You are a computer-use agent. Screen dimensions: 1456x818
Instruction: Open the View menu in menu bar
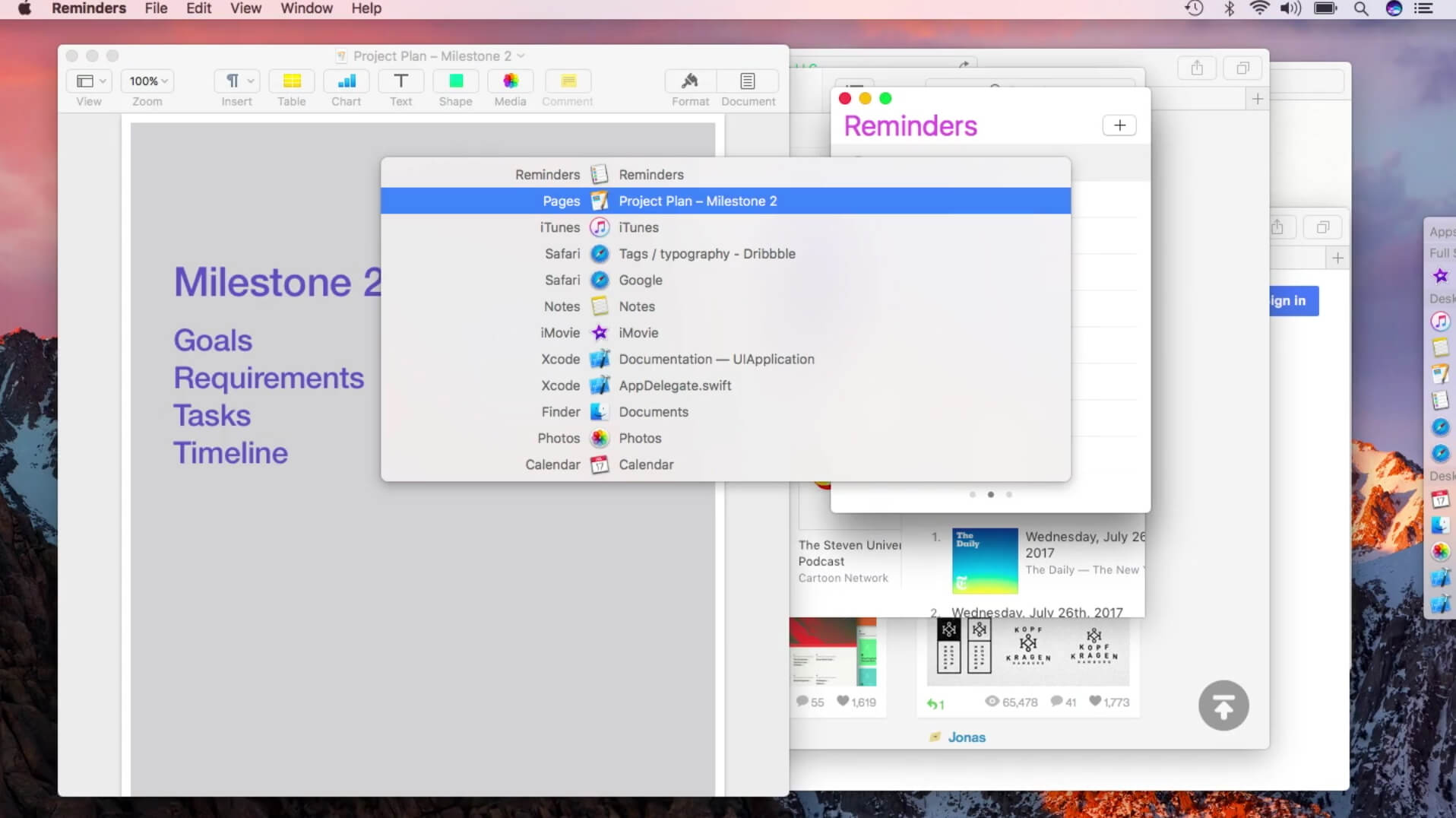pos(245,8)
